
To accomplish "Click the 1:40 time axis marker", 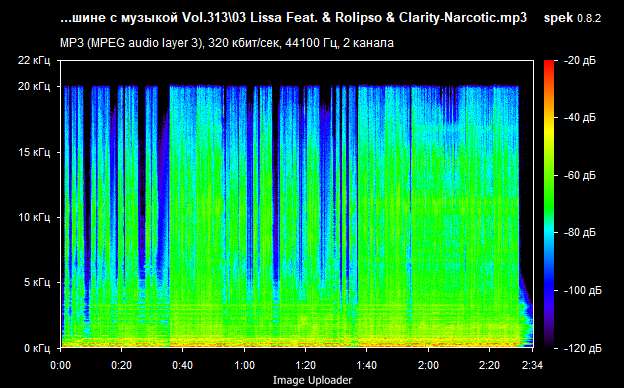I will point(367,365).
